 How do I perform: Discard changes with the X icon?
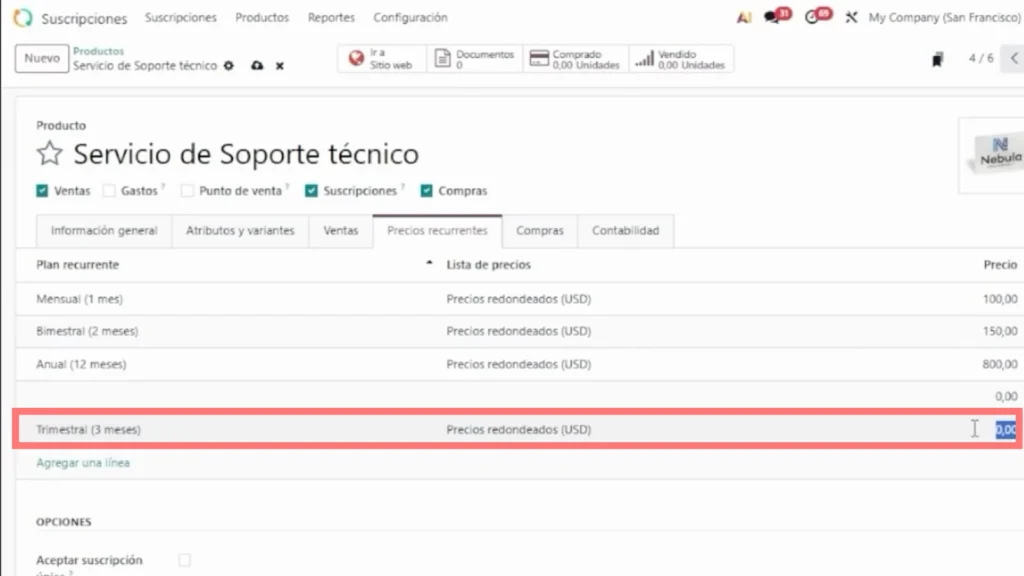coord(280,66)
